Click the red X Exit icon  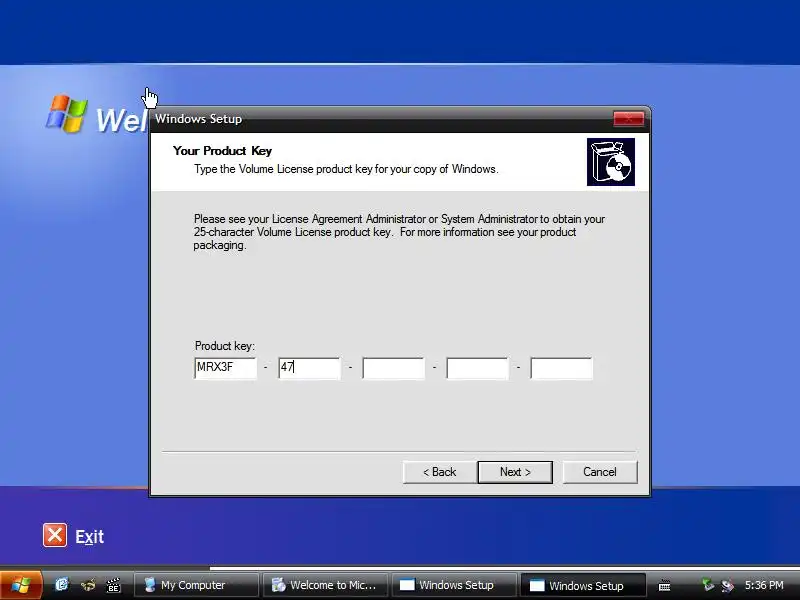[x=55, y=535]
